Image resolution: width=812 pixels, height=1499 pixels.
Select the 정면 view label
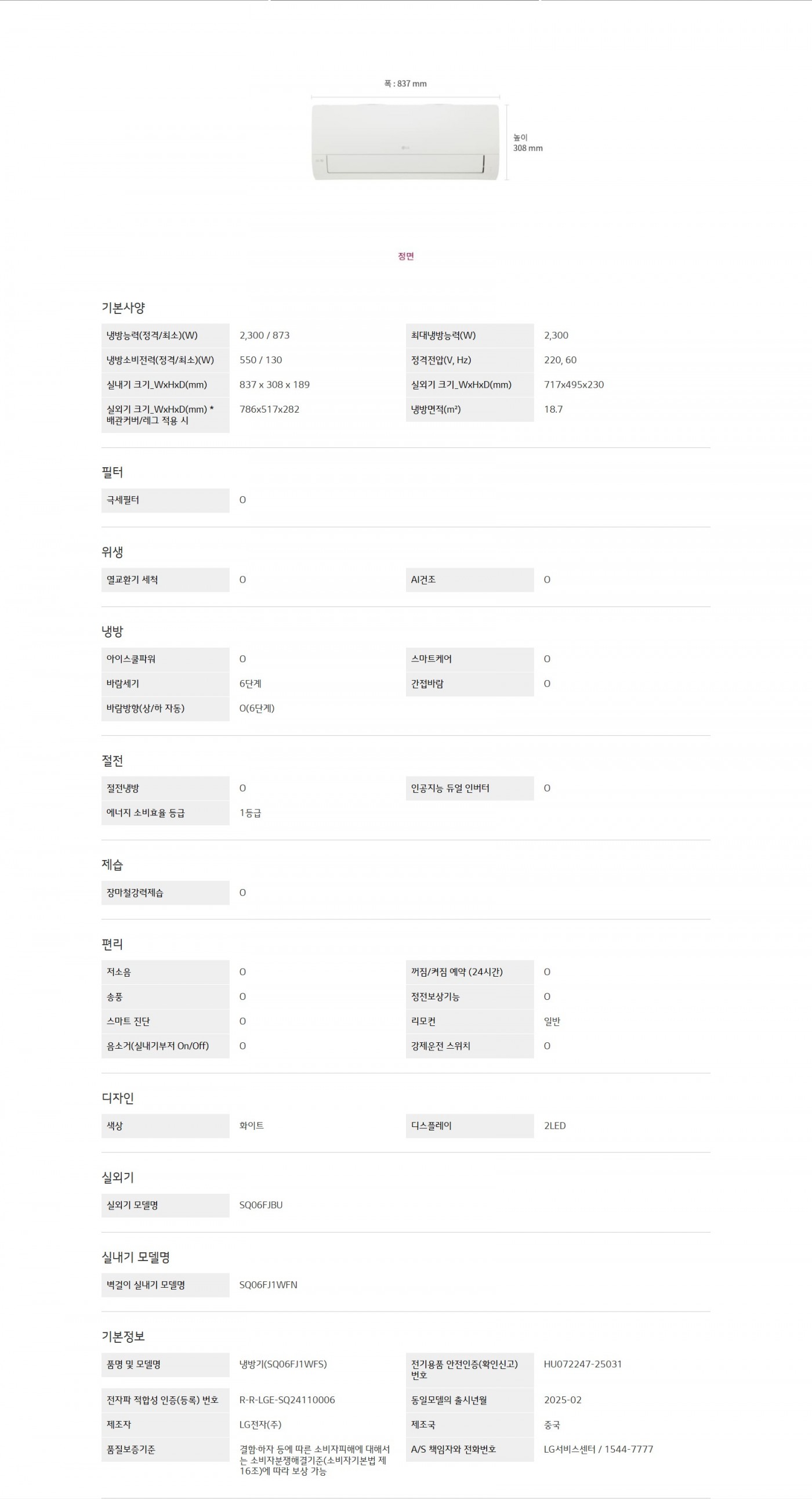coord(405,256)
